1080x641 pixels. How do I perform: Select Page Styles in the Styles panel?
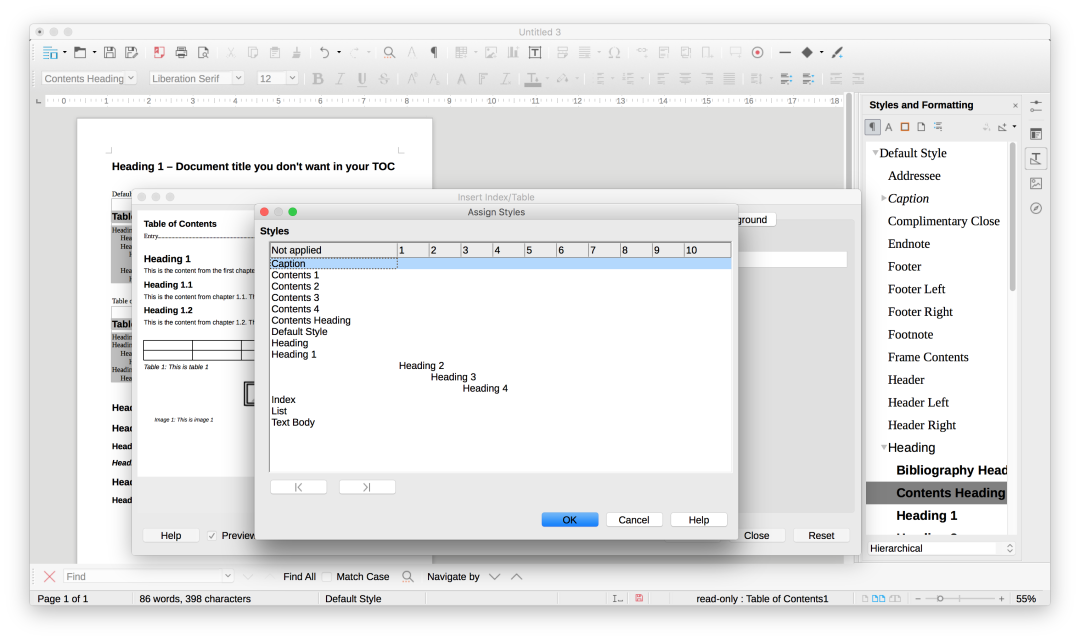(921, 127)
